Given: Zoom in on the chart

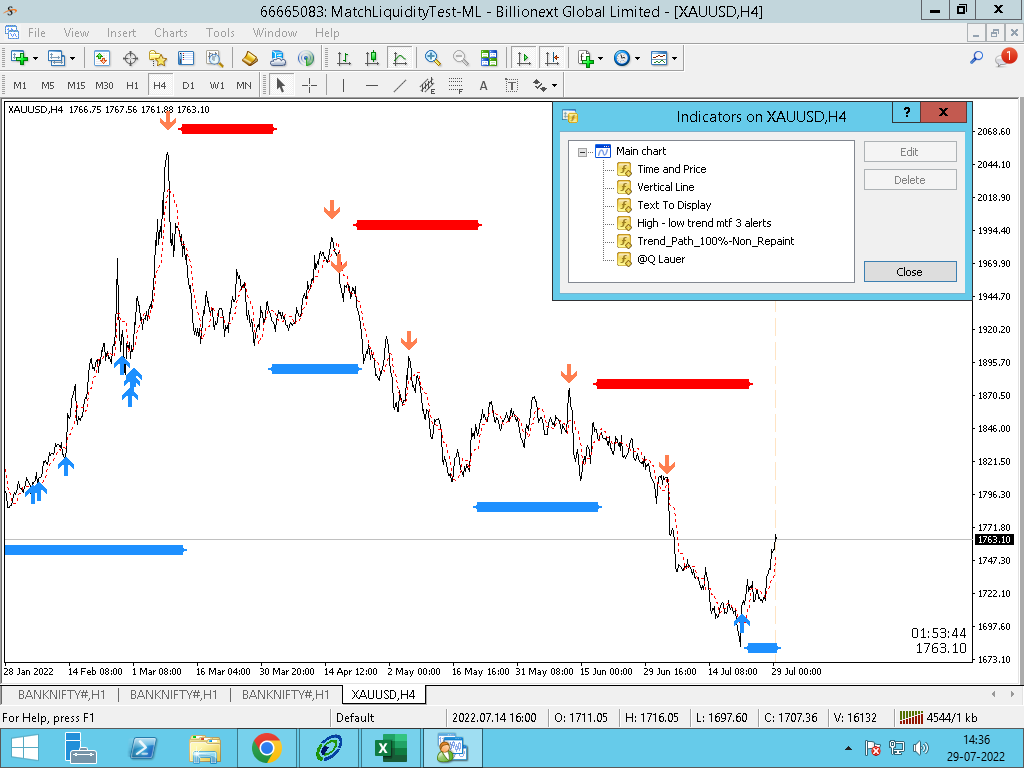Looking at the screenshot, I should pyautogui.click(x=432, y=58).
